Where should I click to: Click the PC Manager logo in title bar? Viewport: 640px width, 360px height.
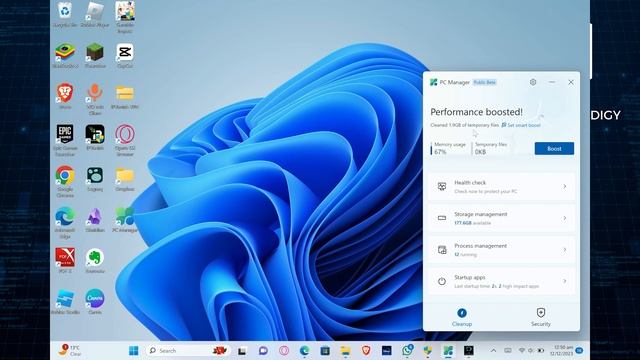433,82
